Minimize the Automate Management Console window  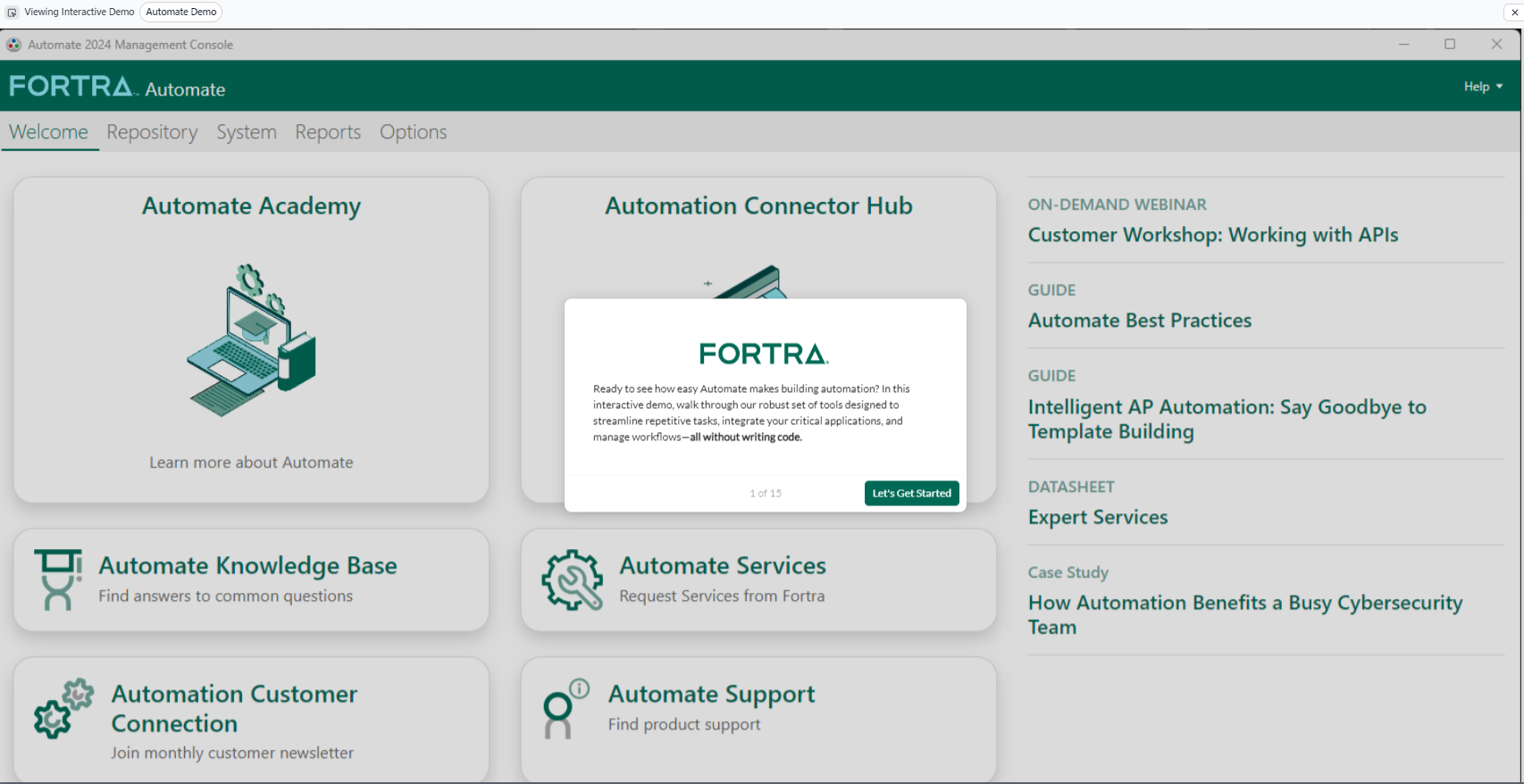click(1403, 44)
